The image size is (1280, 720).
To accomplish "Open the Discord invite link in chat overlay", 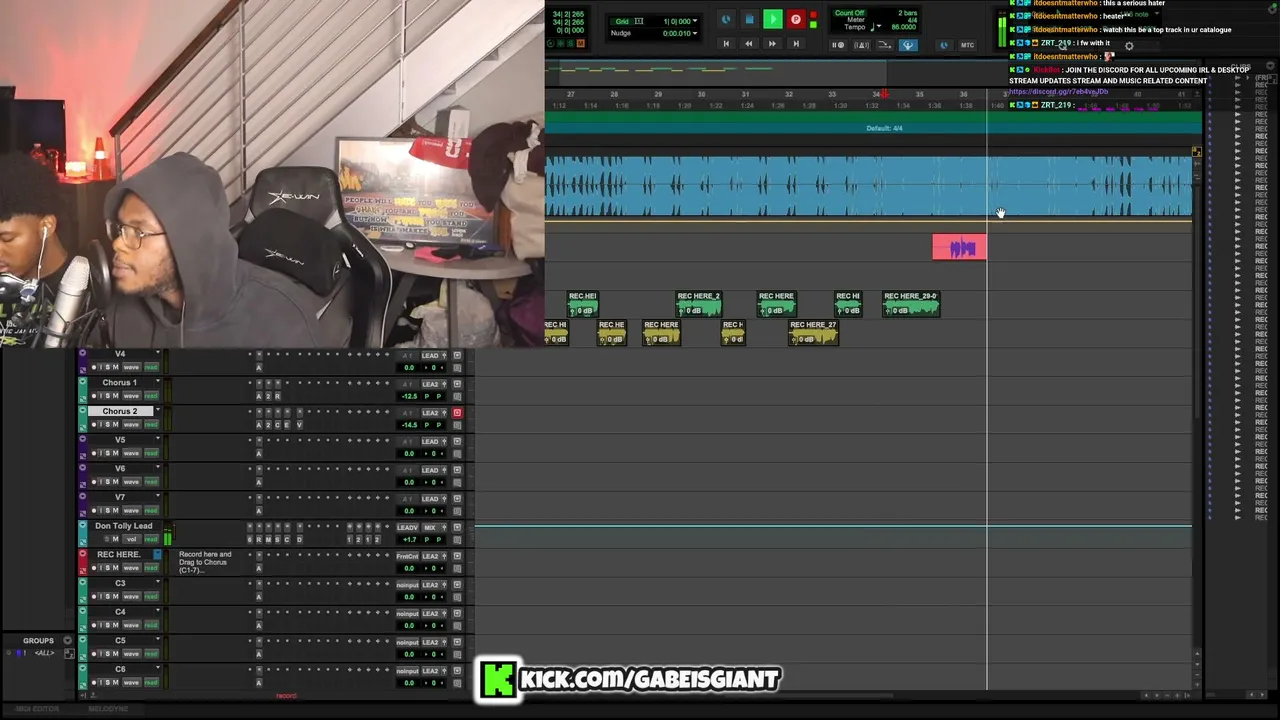I will pos(1058,92).
